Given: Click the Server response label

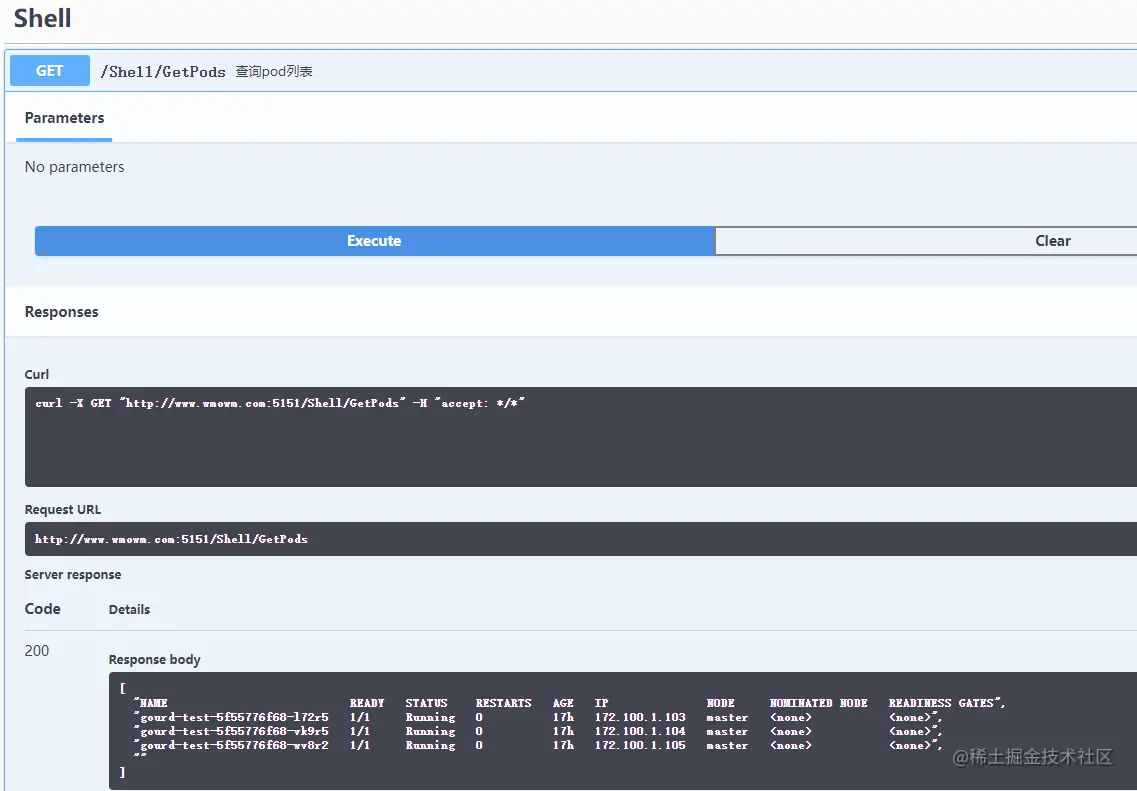Looking at the screenshot, I should [73, 574].
